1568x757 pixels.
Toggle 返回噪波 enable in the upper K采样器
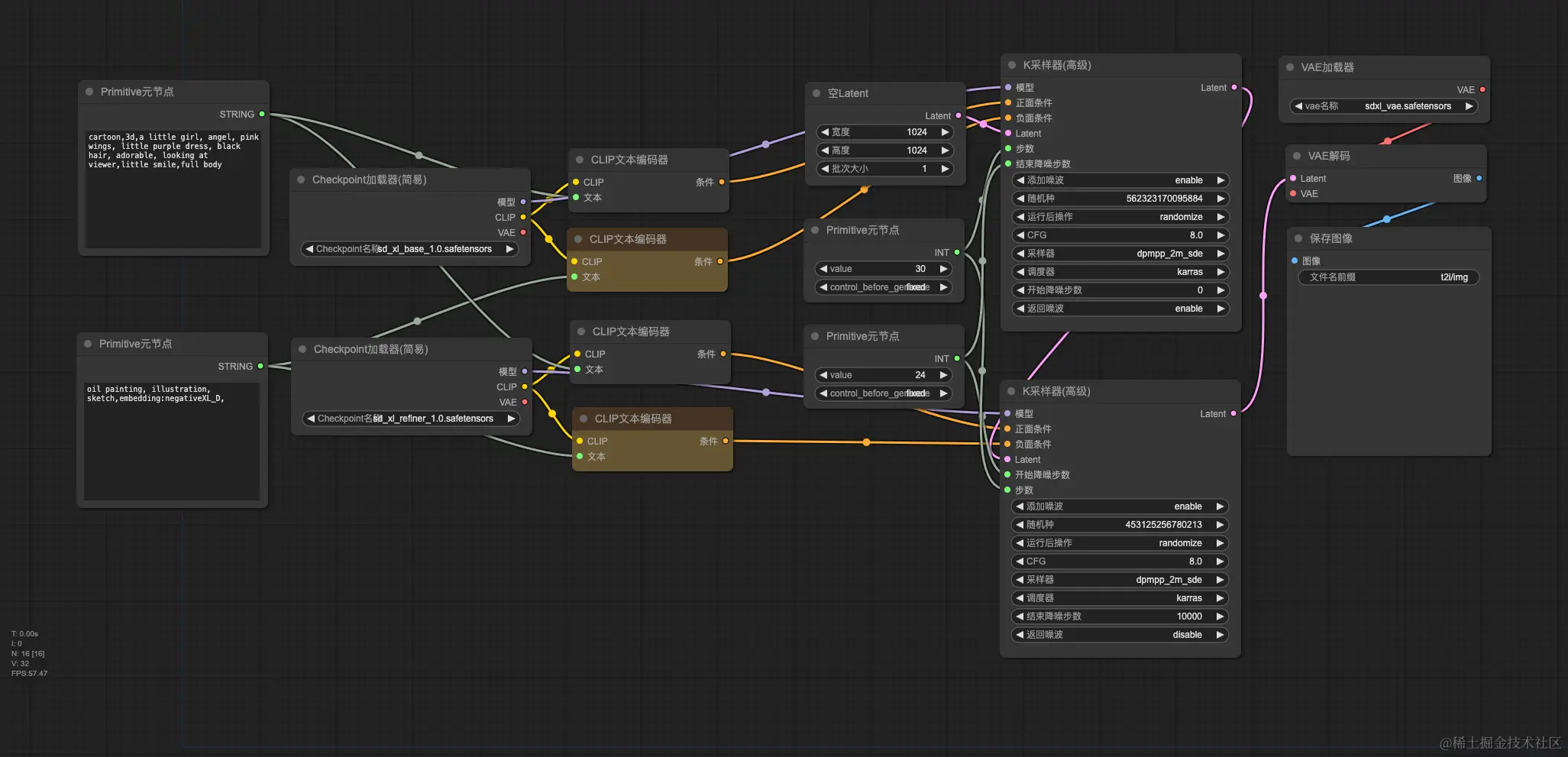coord(1120,309)
